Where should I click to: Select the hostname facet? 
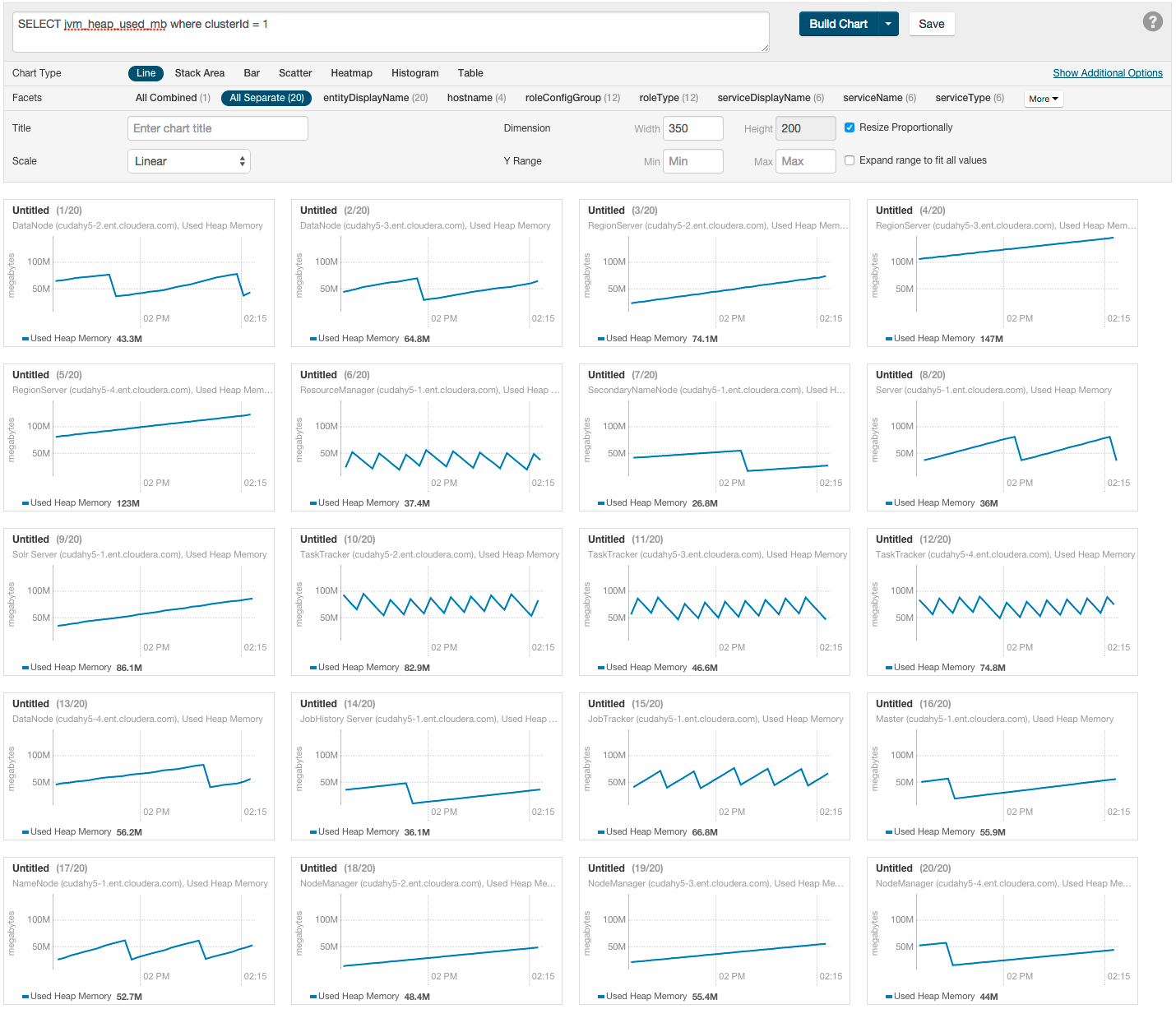point(475,98)
